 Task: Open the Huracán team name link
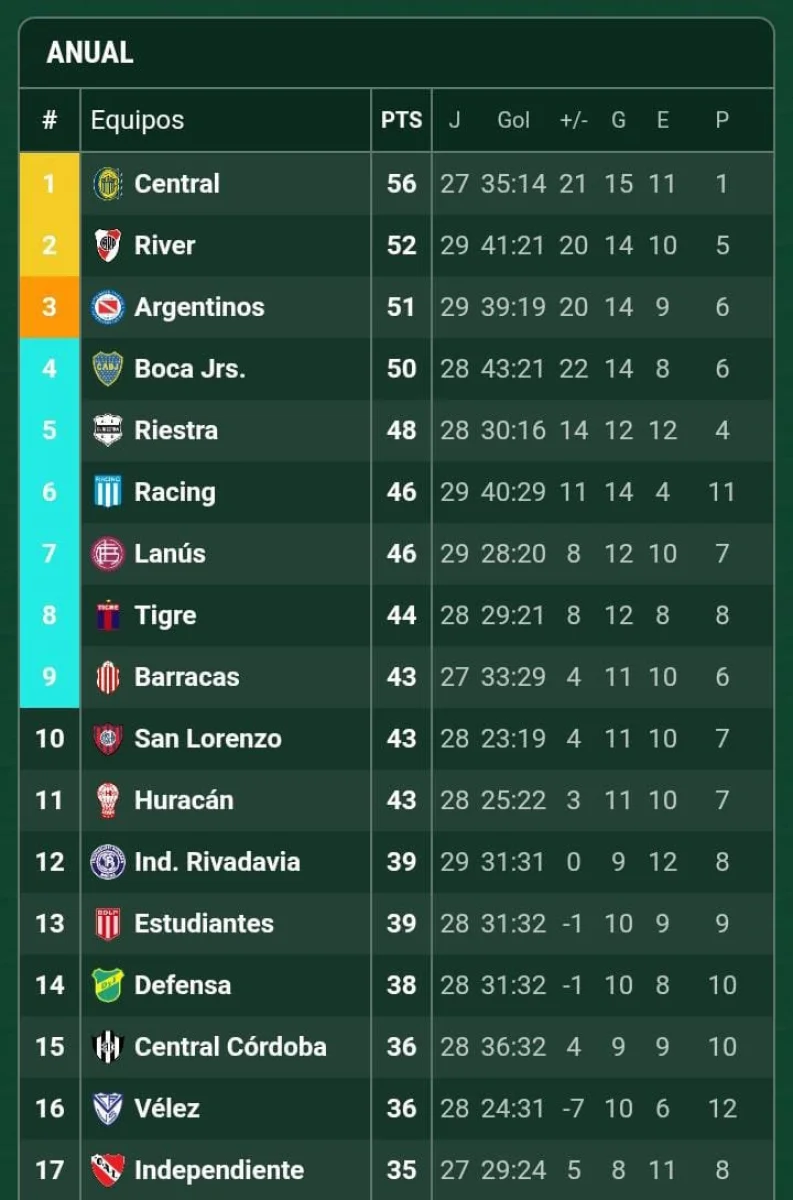click(184, 800)
